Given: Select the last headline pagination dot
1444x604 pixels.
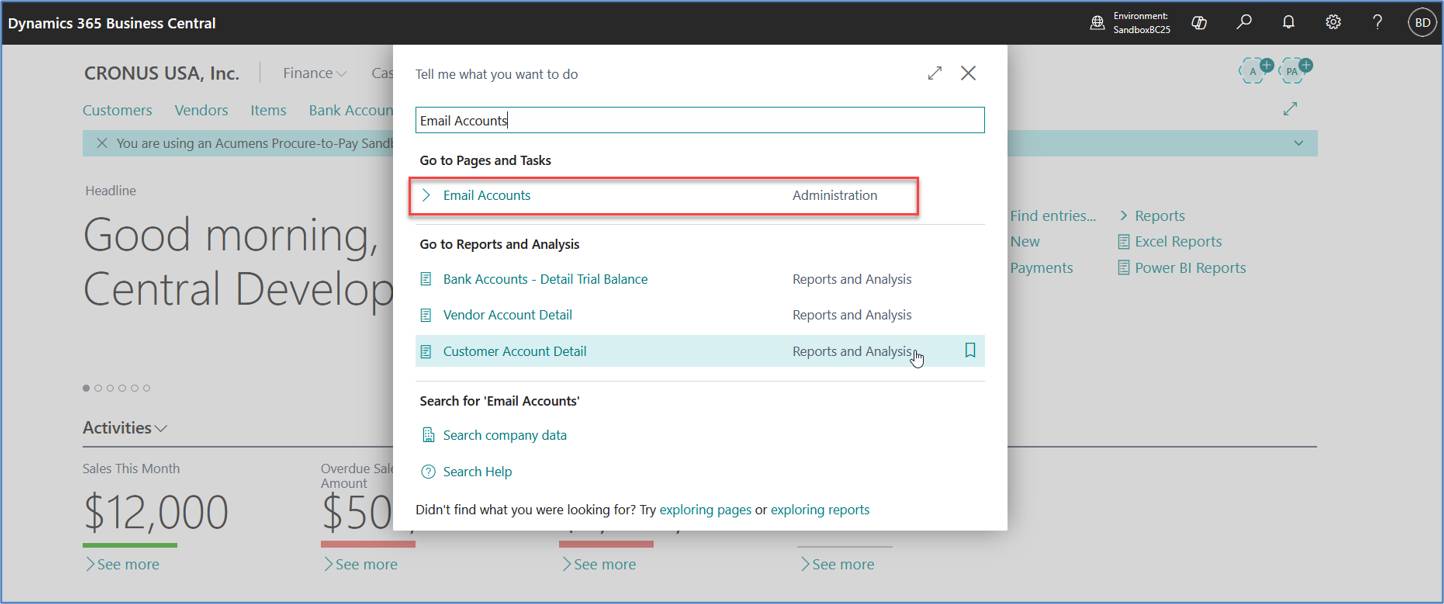Looking at the screenshot, I should [x=146, y=388].
